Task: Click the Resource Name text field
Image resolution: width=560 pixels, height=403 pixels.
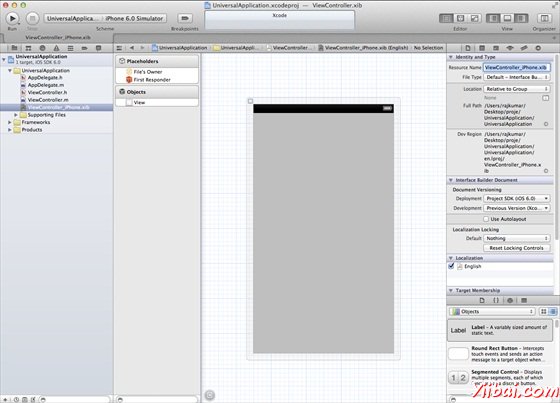Action: (x=516, y=67)
